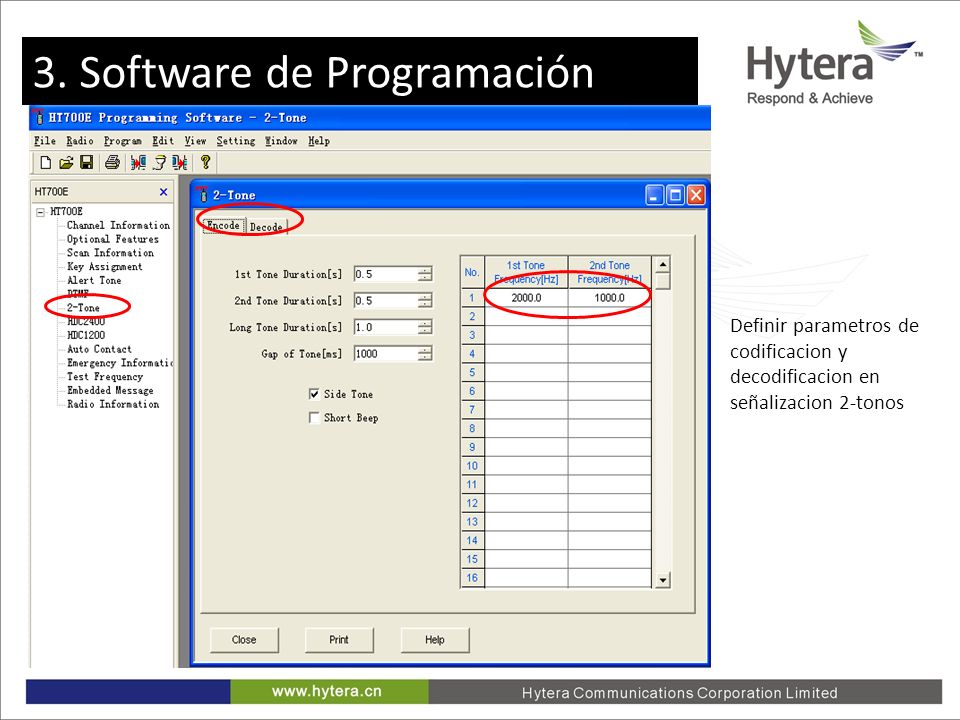Click the write-to-radio toolbar icon
The image size is (960, 720).
pos(179,163)
